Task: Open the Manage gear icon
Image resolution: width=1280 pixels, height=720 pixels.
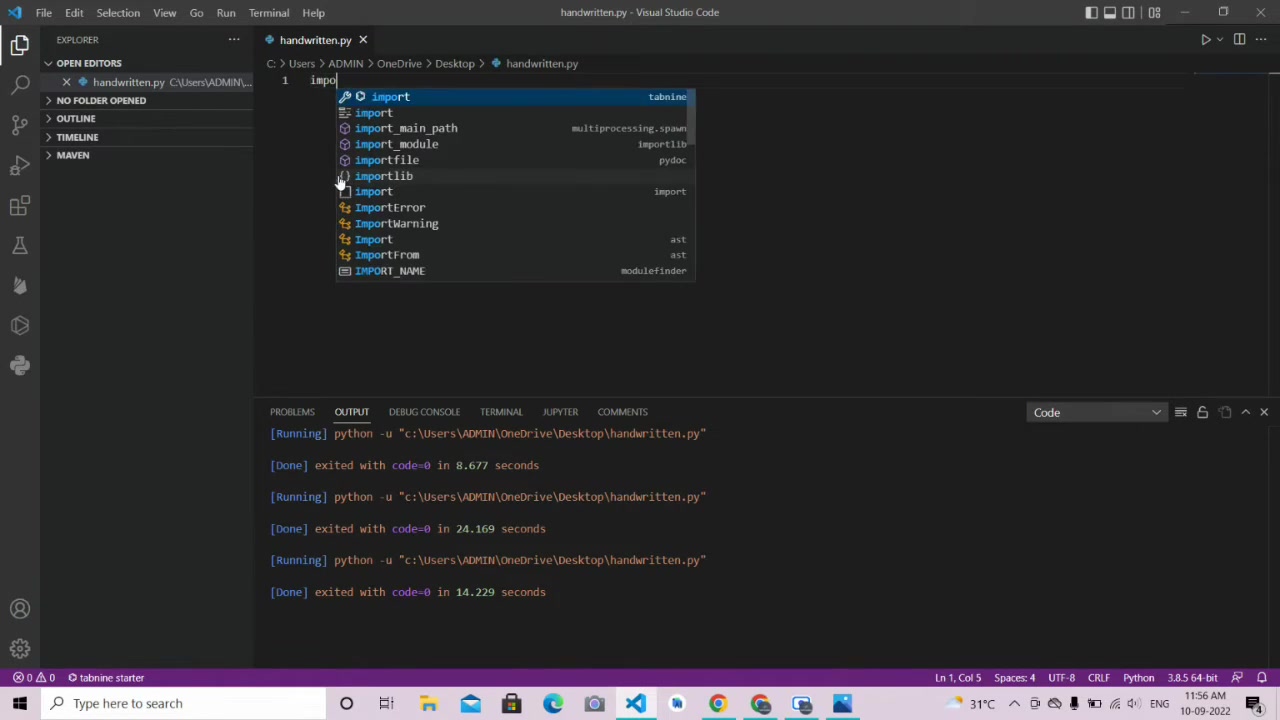Action: pos(20,649)
